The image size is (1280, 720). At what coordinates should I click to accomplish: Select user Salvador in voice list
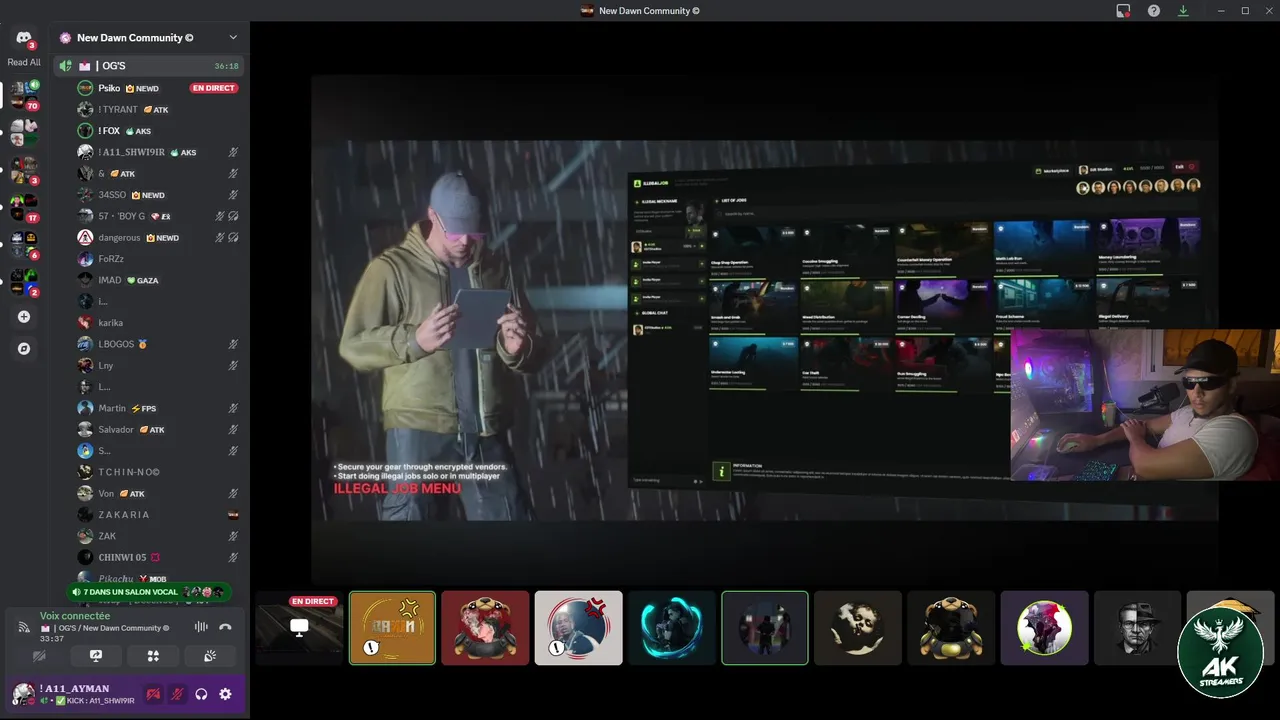(116, 430)
